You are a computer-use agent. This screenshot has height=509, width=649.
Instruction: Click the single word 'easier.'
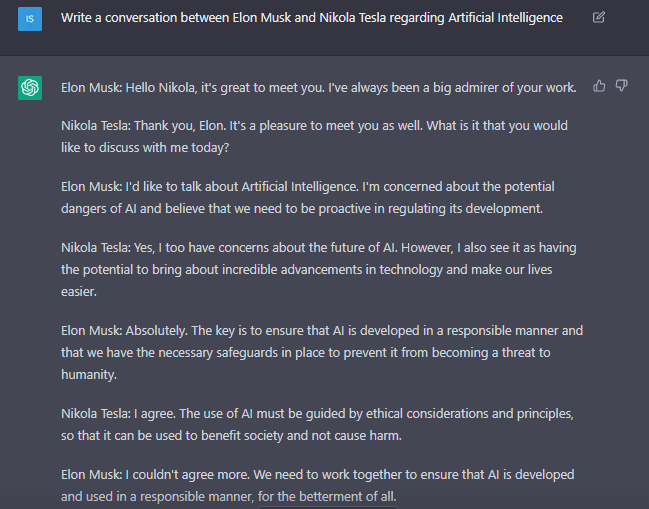pyautogui.click(x=79, y=292)
